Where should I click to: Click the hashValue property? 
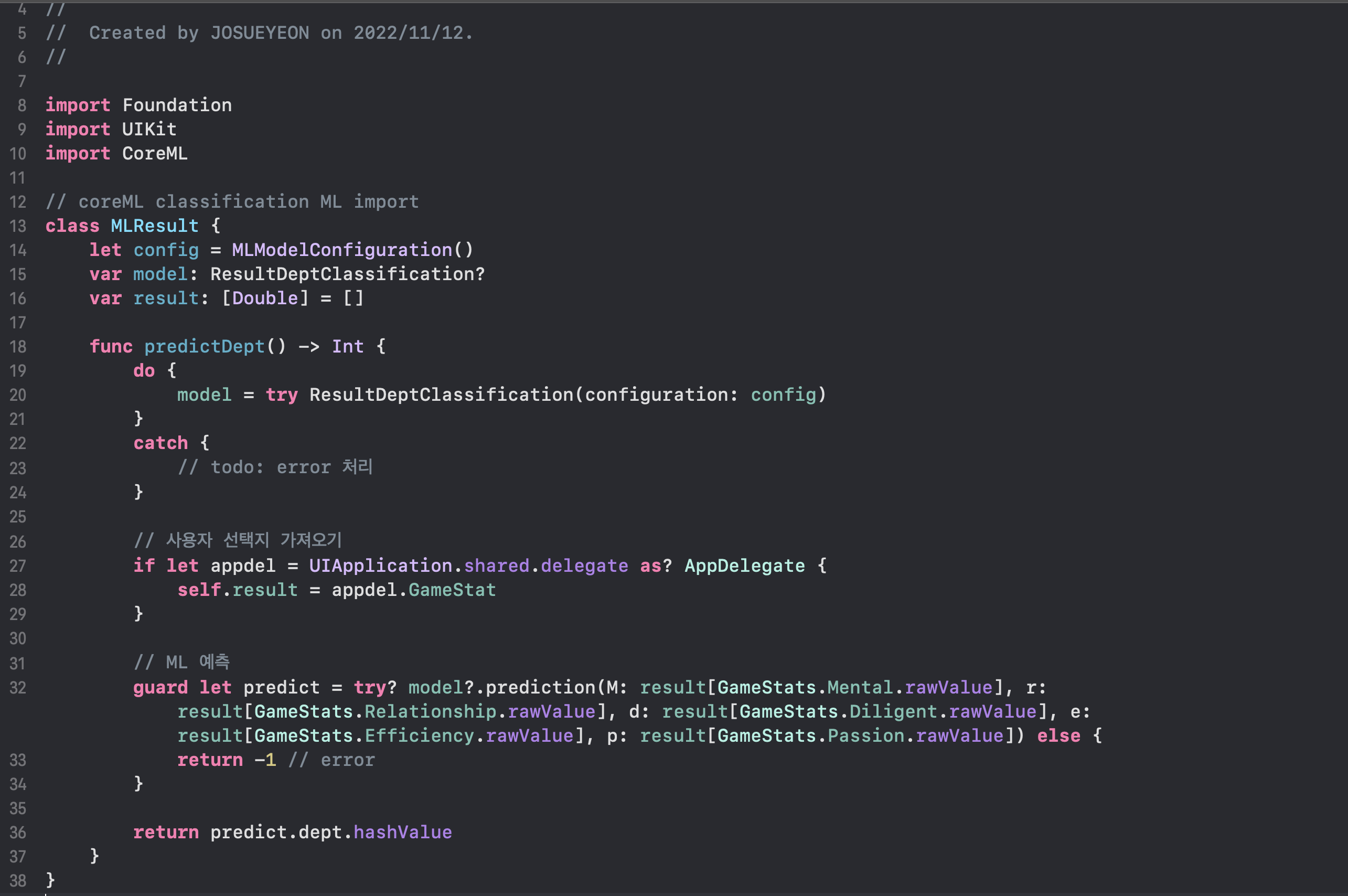[x=403, y=832]
